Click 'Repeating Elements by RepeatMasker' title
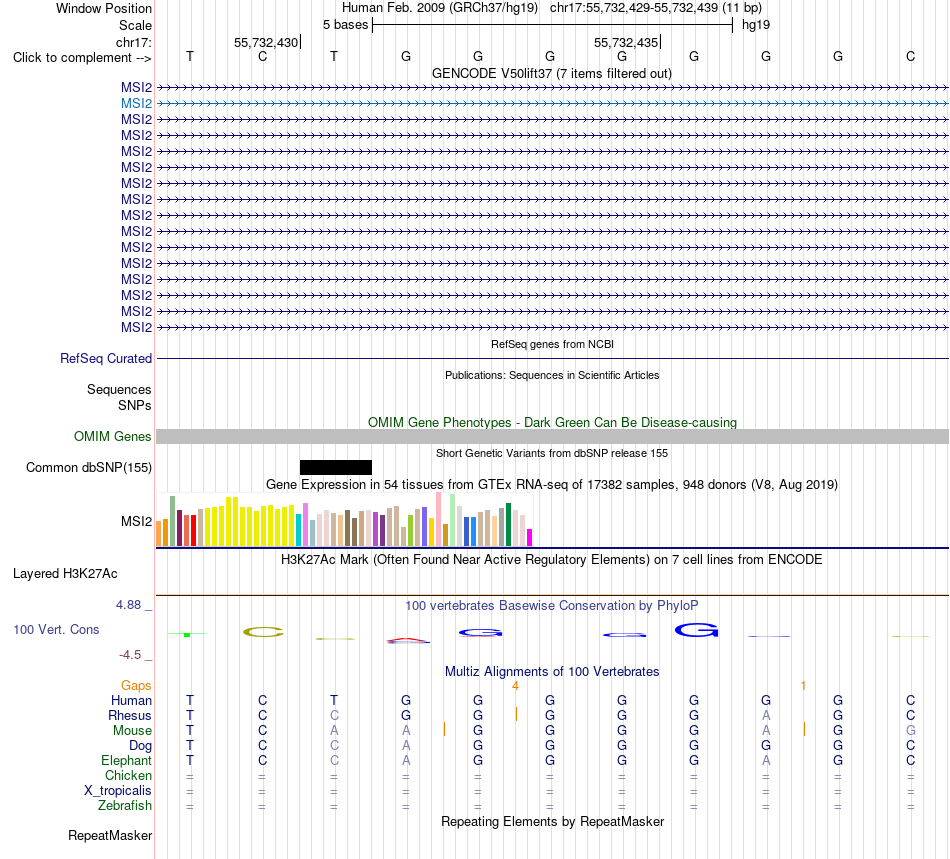The height and width of the screenshot is (859, 950). pyautogui.click(x=552, y=821)
